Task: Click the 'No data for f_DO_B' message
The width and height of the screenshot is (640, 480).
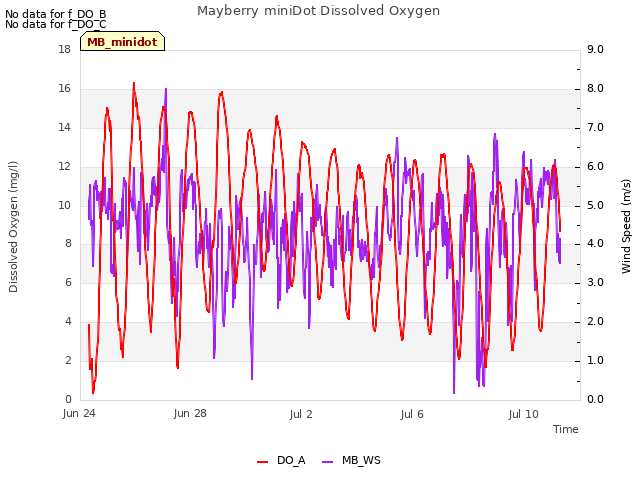Action: (x=56, y=14)
